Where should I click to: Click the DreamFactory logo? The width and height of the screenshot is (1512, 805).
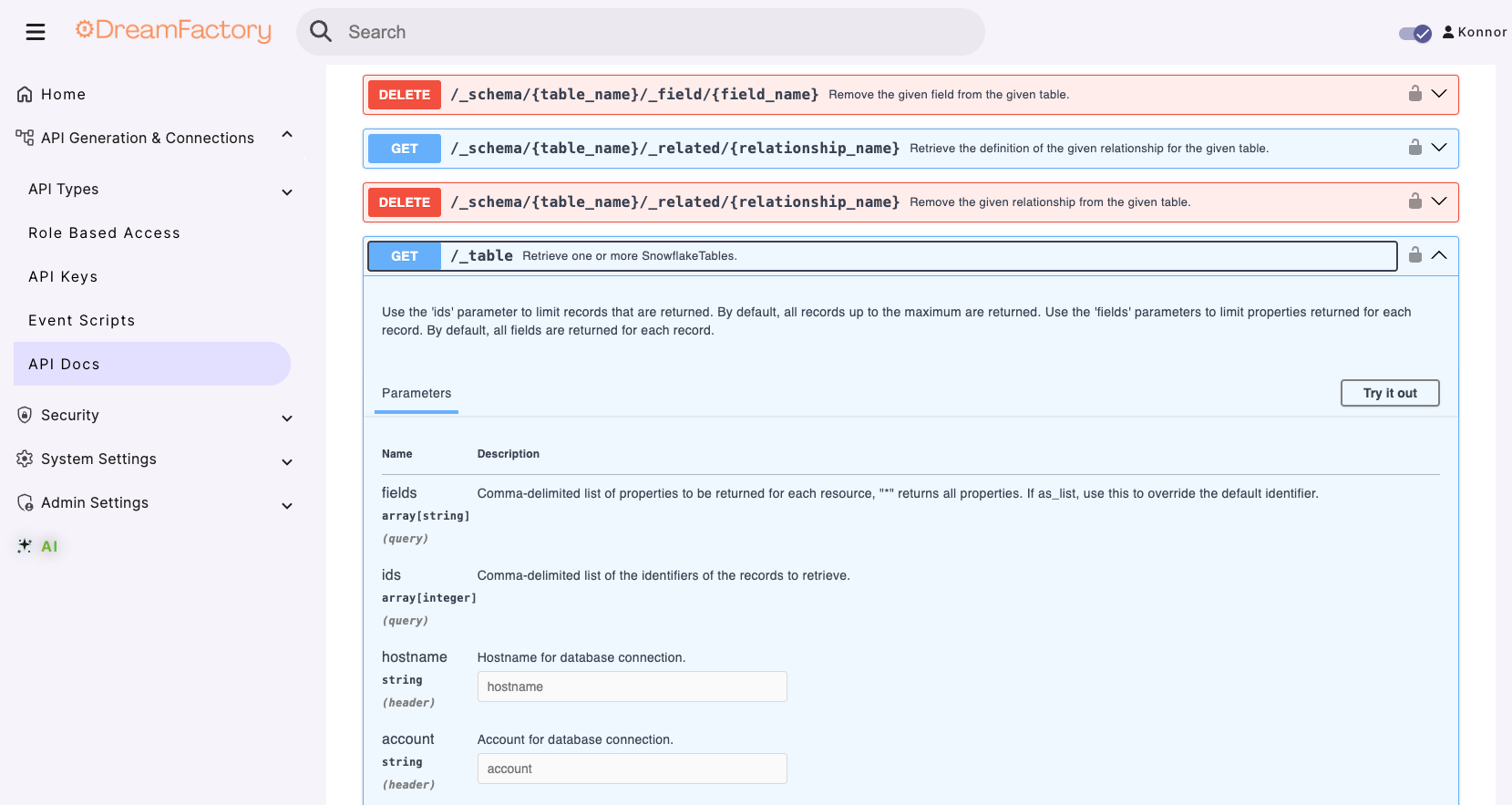(x=173, y=31)
